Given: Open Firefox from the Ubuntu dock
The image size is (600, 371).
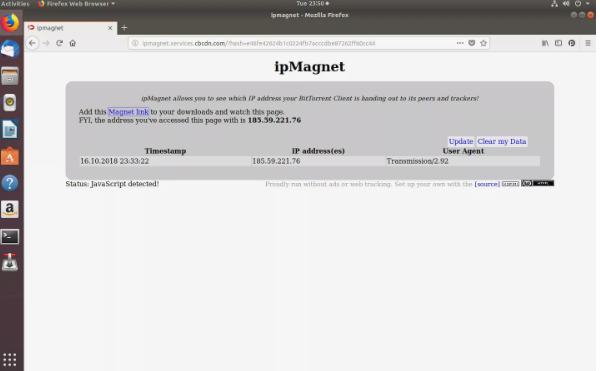Looking at the screenshot, I should 10,23.
